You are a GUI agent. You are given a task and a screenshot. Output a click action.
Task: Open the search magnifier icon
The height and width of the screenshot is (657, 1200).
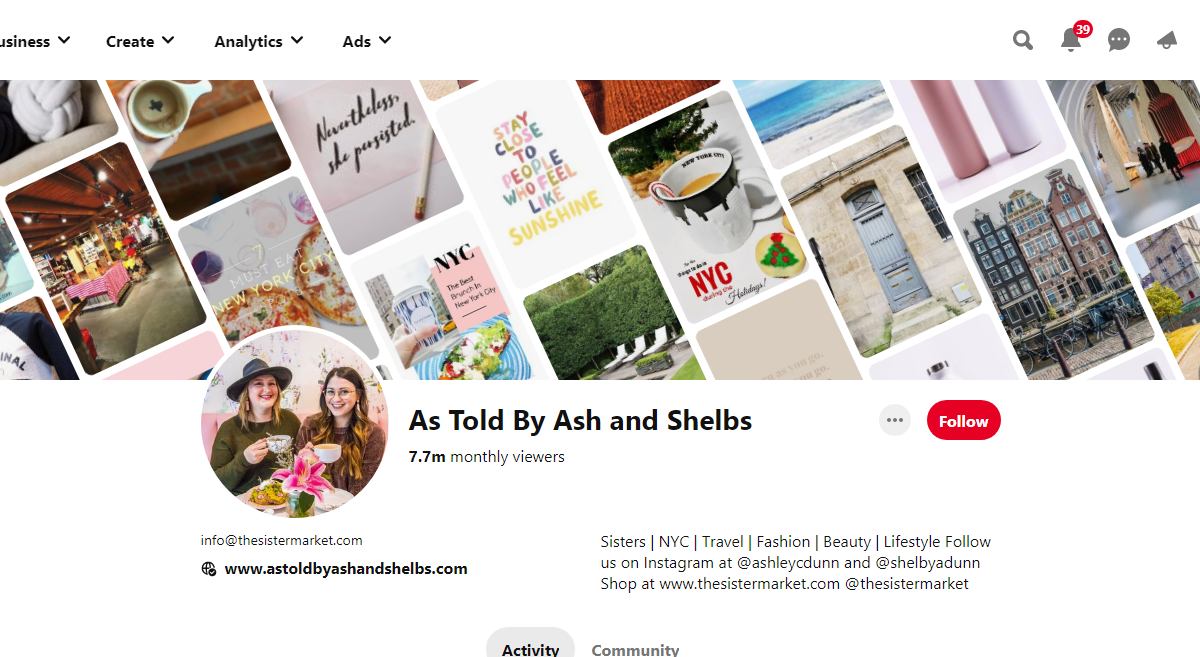(x=1022, y=40)
